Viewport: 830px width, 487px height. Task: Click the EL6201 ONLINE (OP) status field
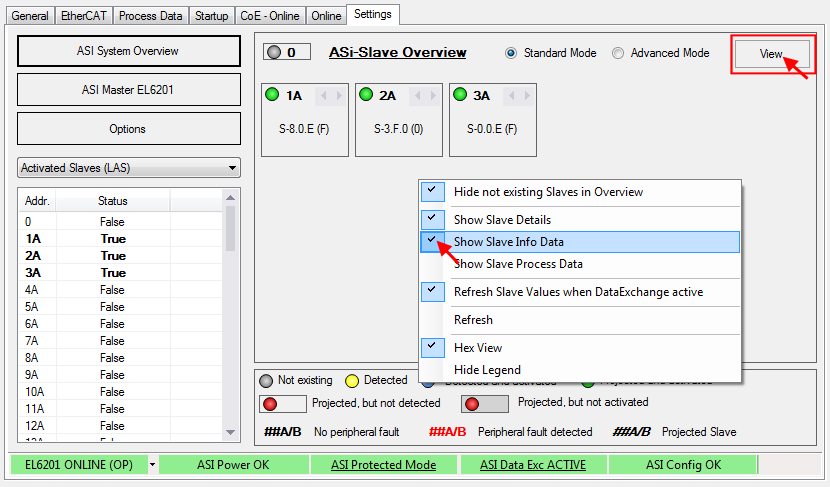pyautogui.click(x=79, y=465)
